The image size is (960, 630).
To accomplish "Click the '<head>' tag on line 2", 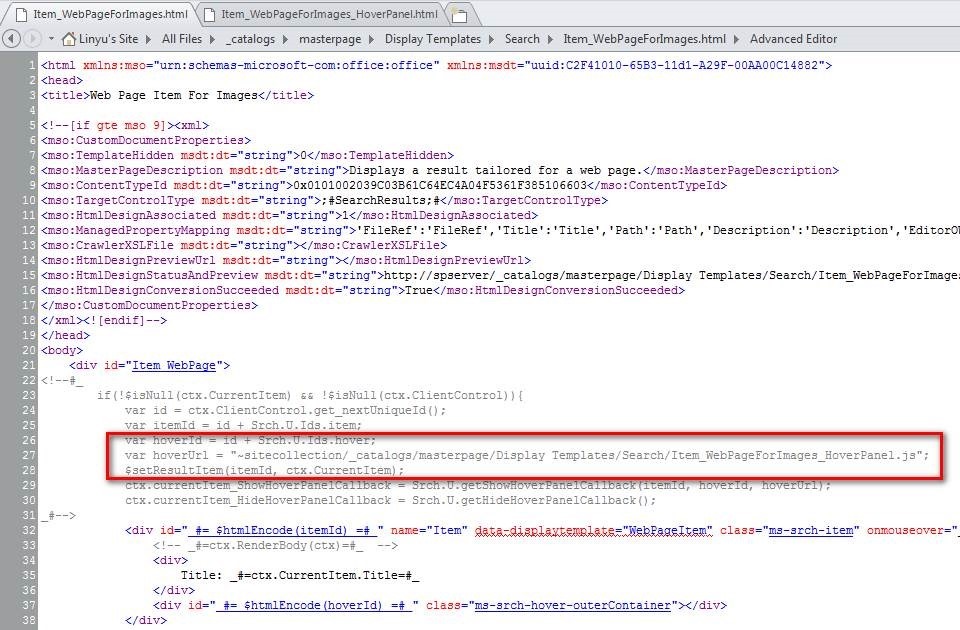I will (x=62, y=80).
